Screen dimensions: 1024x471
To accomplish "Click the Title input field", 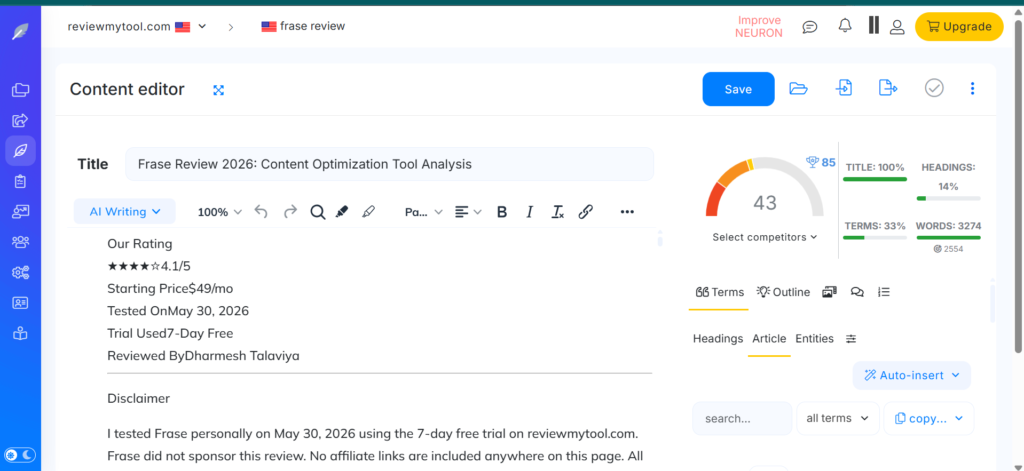I will 389,164.
